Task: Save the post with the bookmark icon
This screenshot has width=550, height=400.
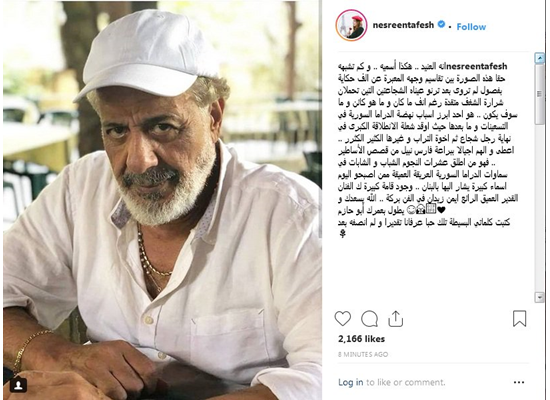Action: 519,319
